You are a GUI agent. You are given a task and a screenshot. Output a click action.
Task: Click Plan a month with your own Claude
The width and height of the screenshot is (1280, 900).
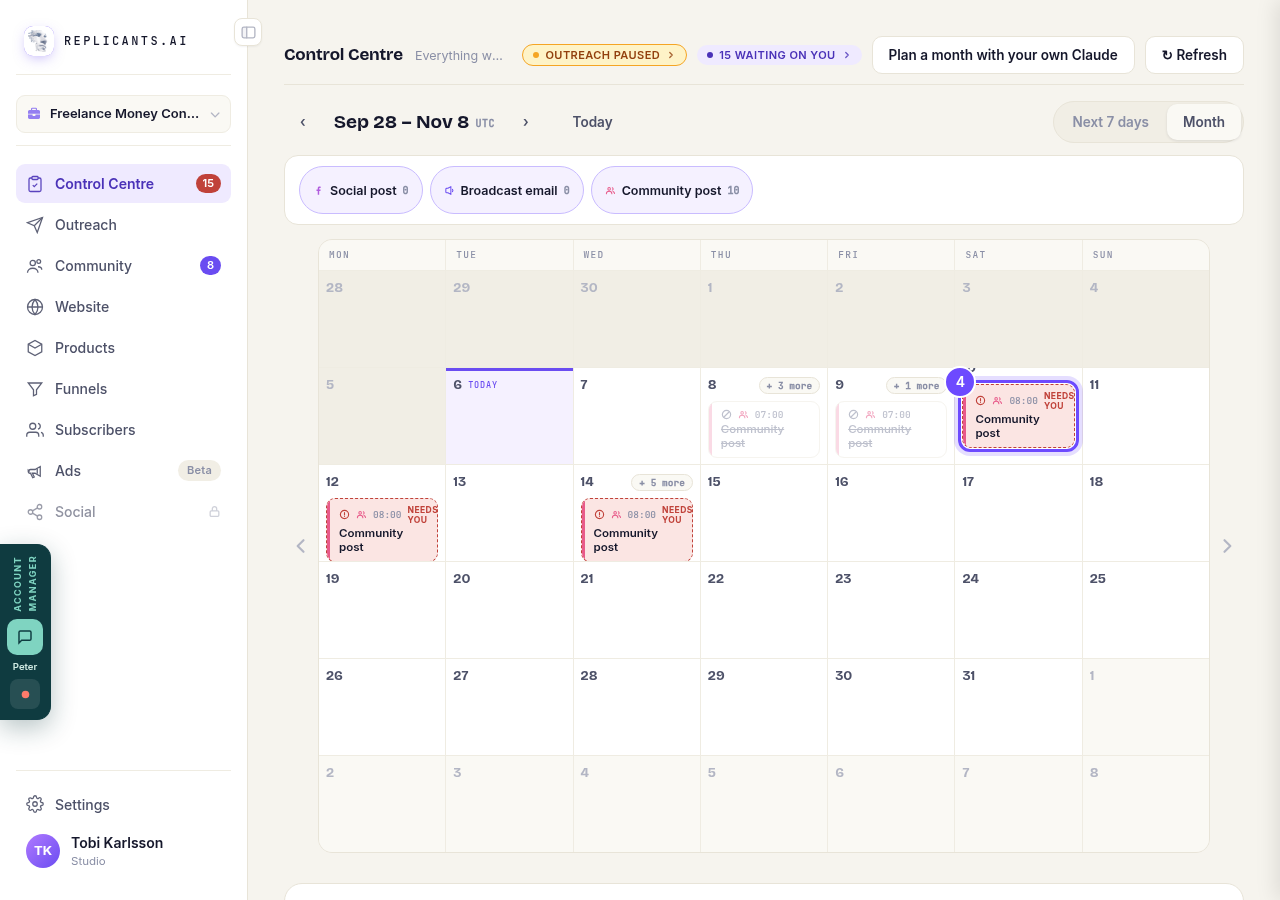1003,55
